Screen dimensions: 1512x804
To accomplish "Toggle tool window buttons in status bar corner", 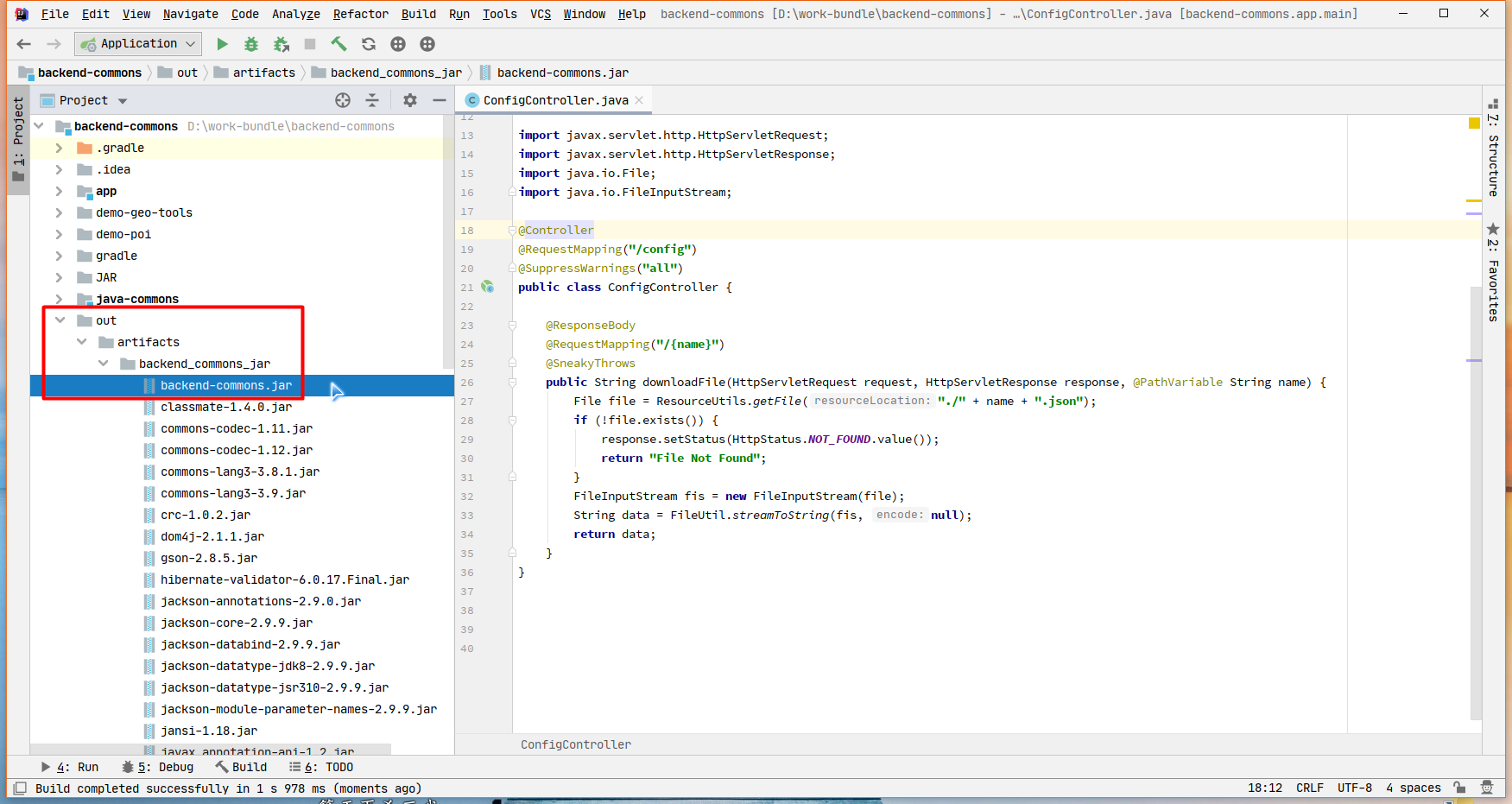I will pos(20,788).
